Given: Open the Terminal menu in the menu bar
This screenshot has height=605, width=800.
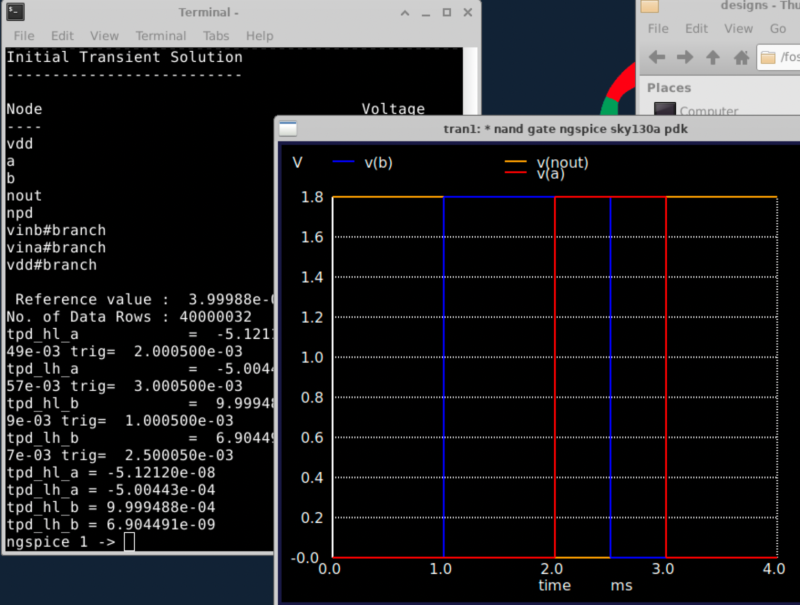Looking at the screenshot, I should pyautogui.click(x=160, y=35).
